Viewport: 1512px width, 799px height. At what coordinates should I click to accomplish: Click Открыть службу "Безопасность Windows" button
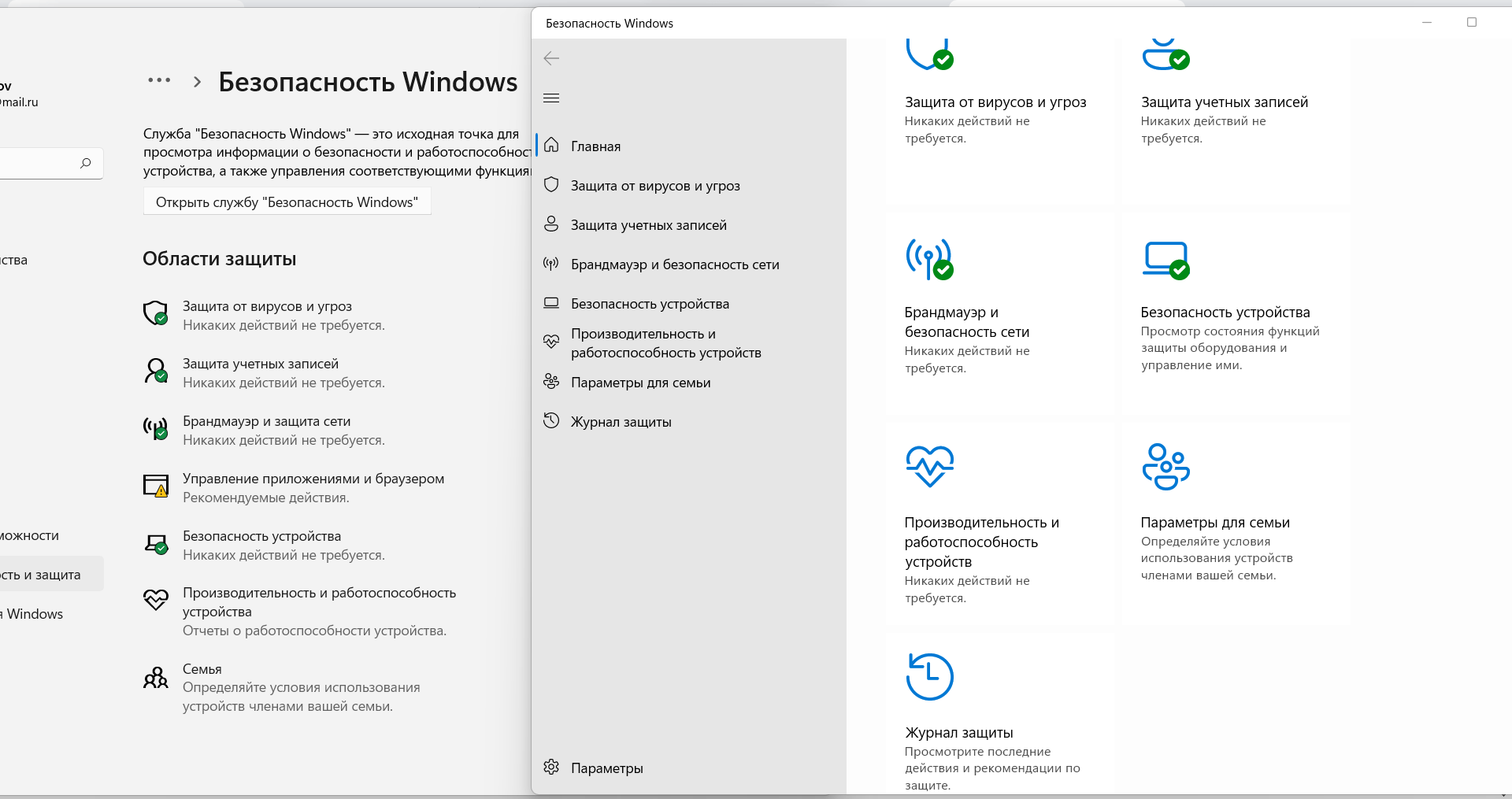287,202
